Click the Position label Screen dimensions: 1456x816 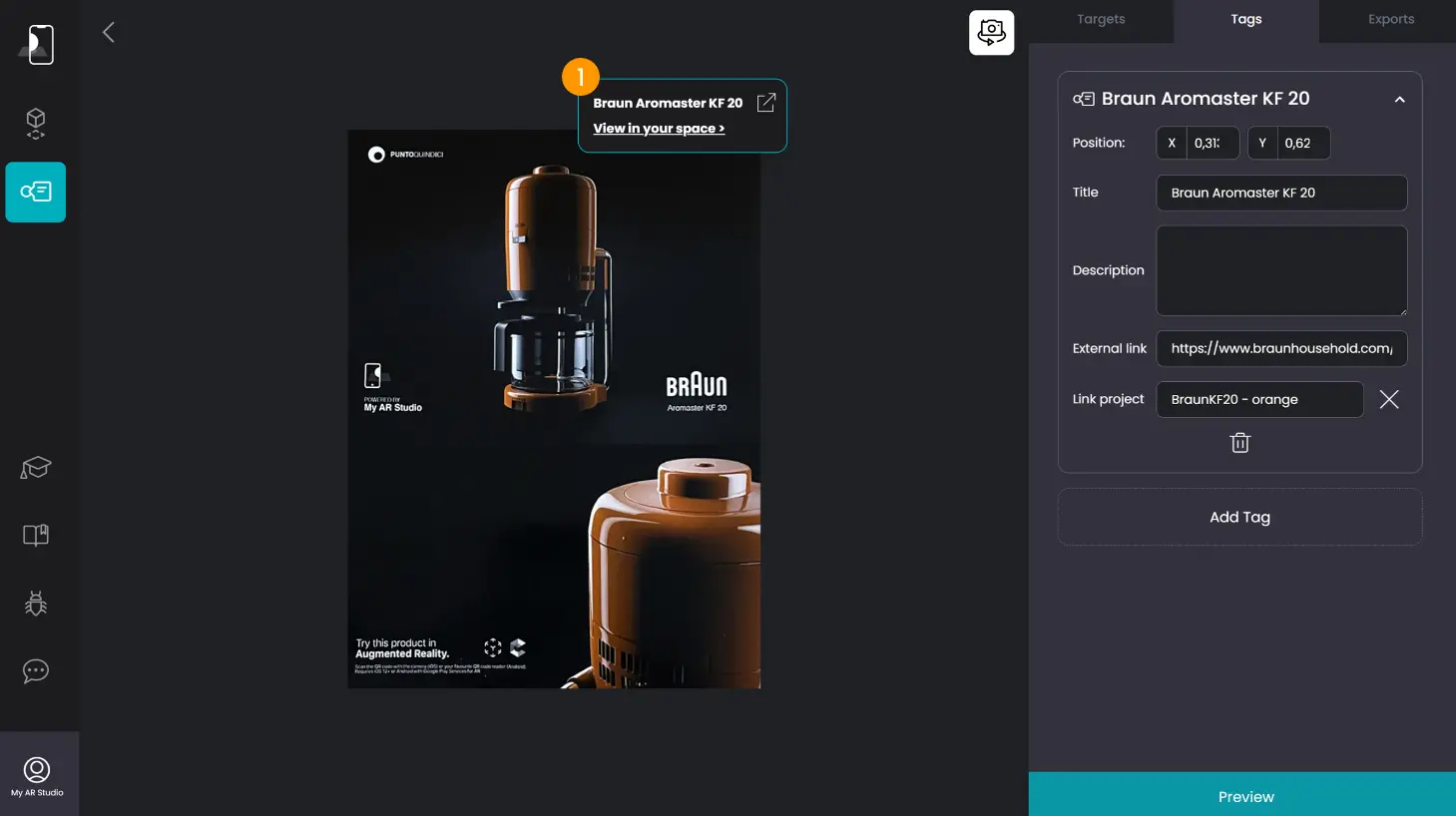1099,143
